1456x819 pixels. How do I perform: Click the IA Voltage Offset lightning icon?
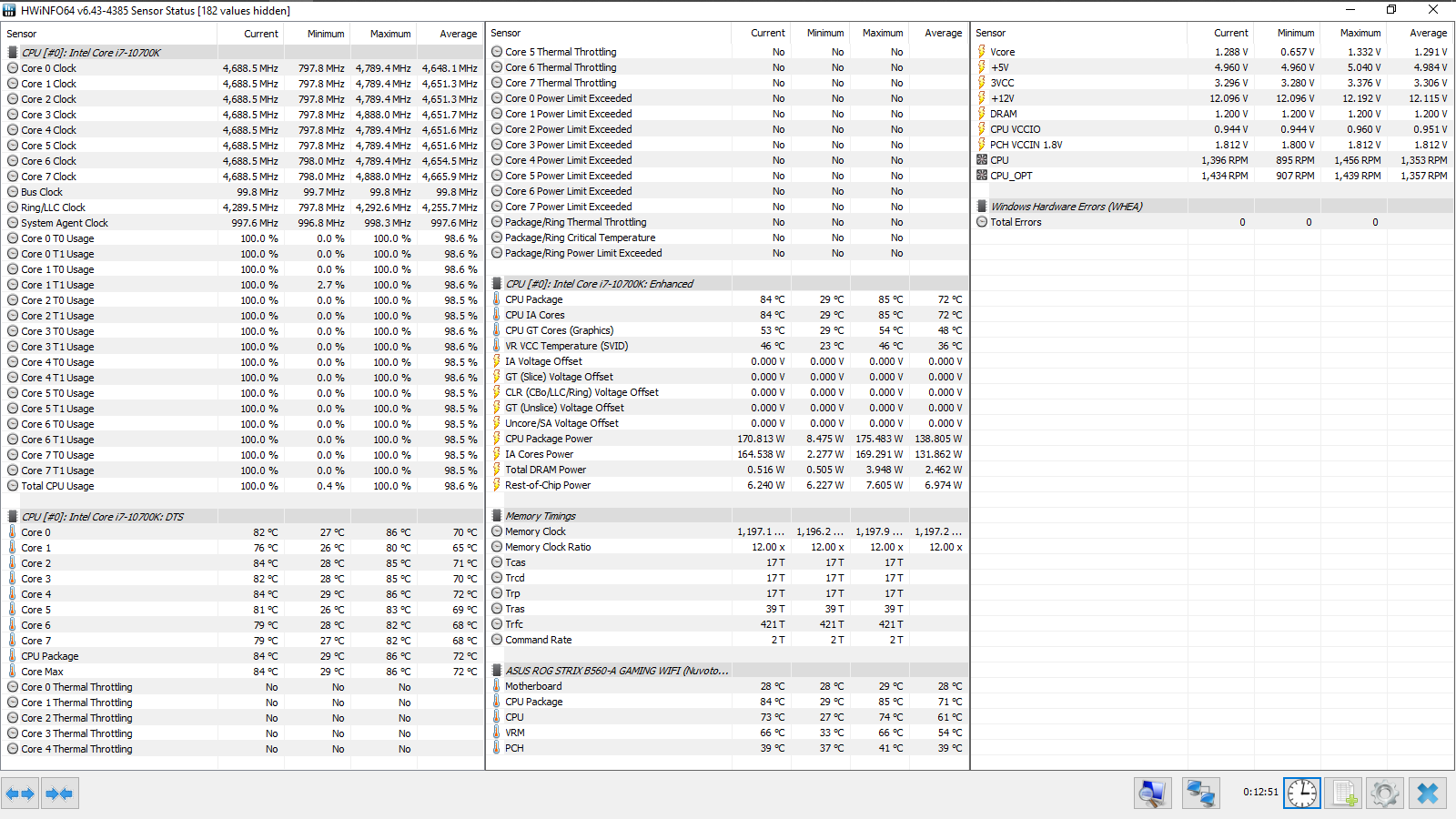tap(497, 361)
